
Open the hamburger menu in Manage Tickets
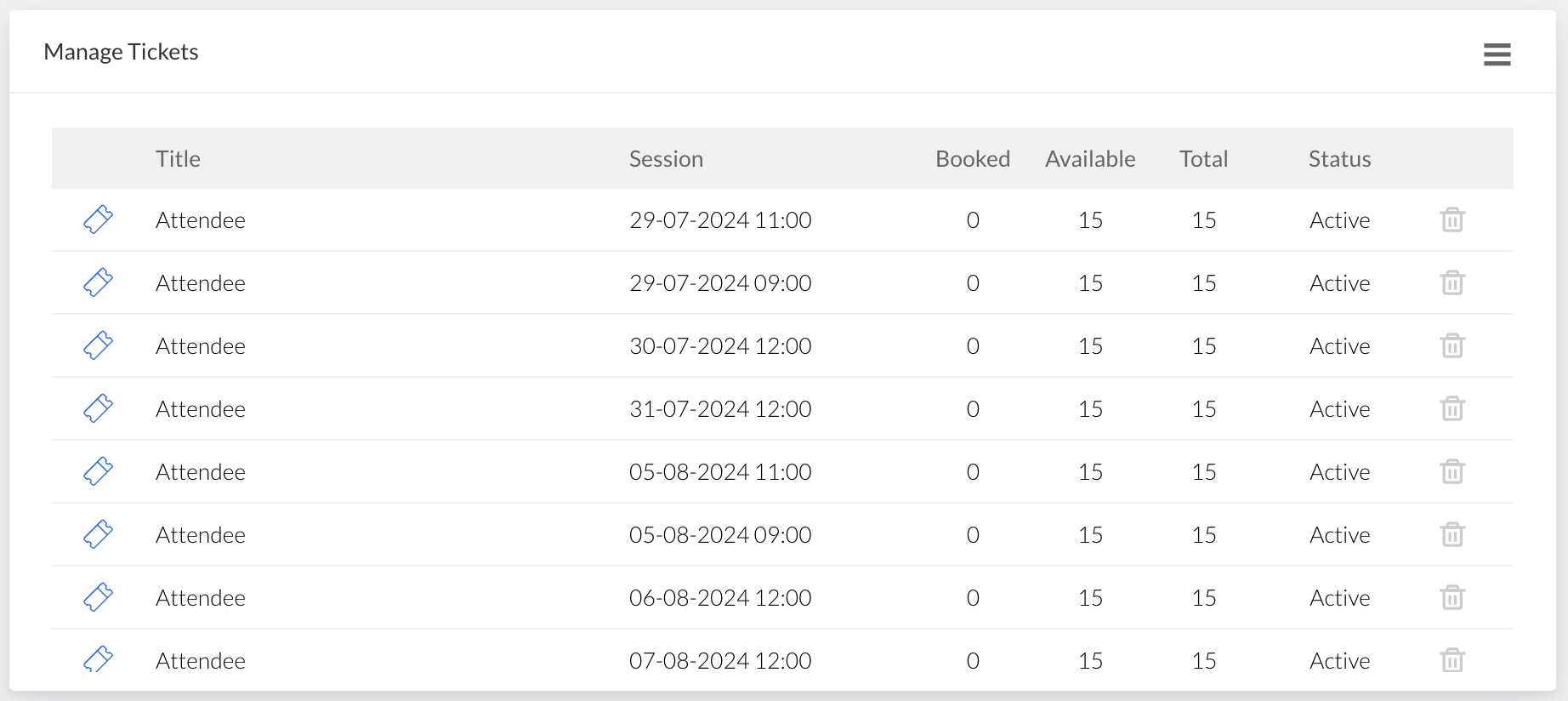(x=1497, y=54)
